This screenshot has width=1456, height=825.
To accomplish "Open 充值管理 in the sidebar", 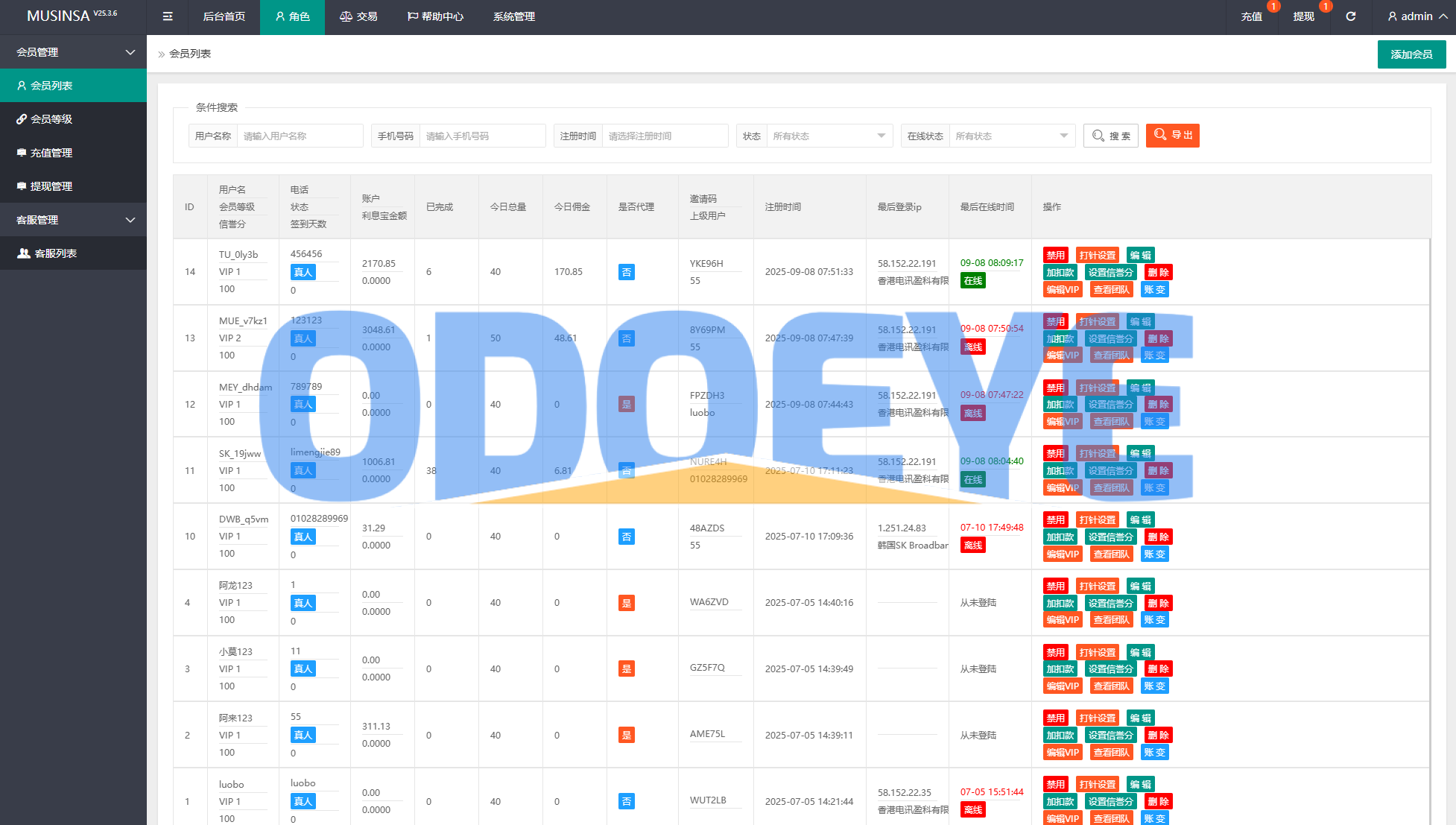I will point(51,153).
